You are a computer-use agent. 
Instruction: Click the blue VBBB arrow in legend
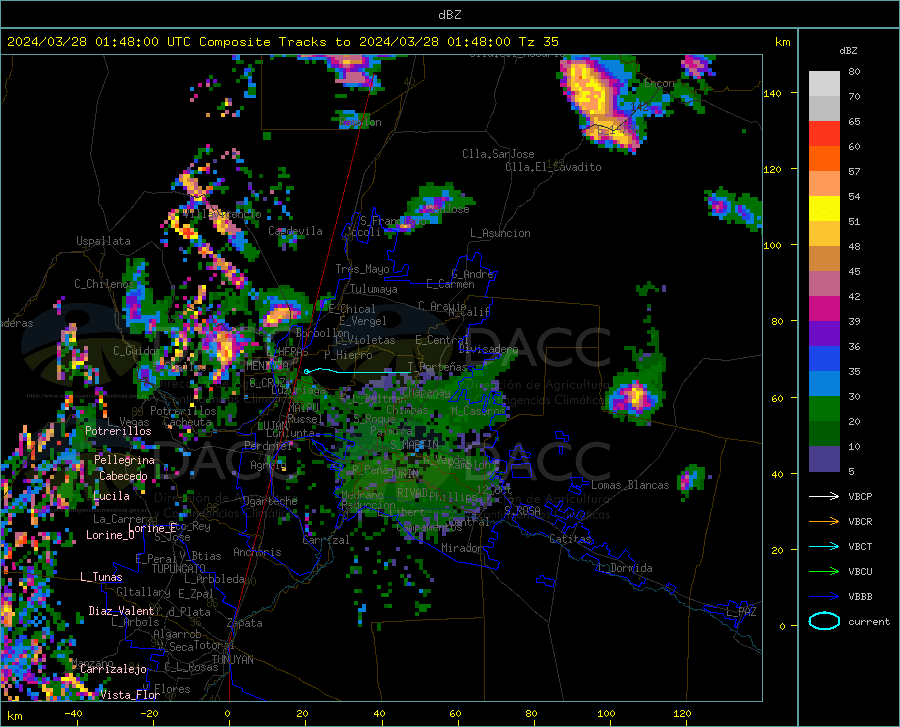824,597
